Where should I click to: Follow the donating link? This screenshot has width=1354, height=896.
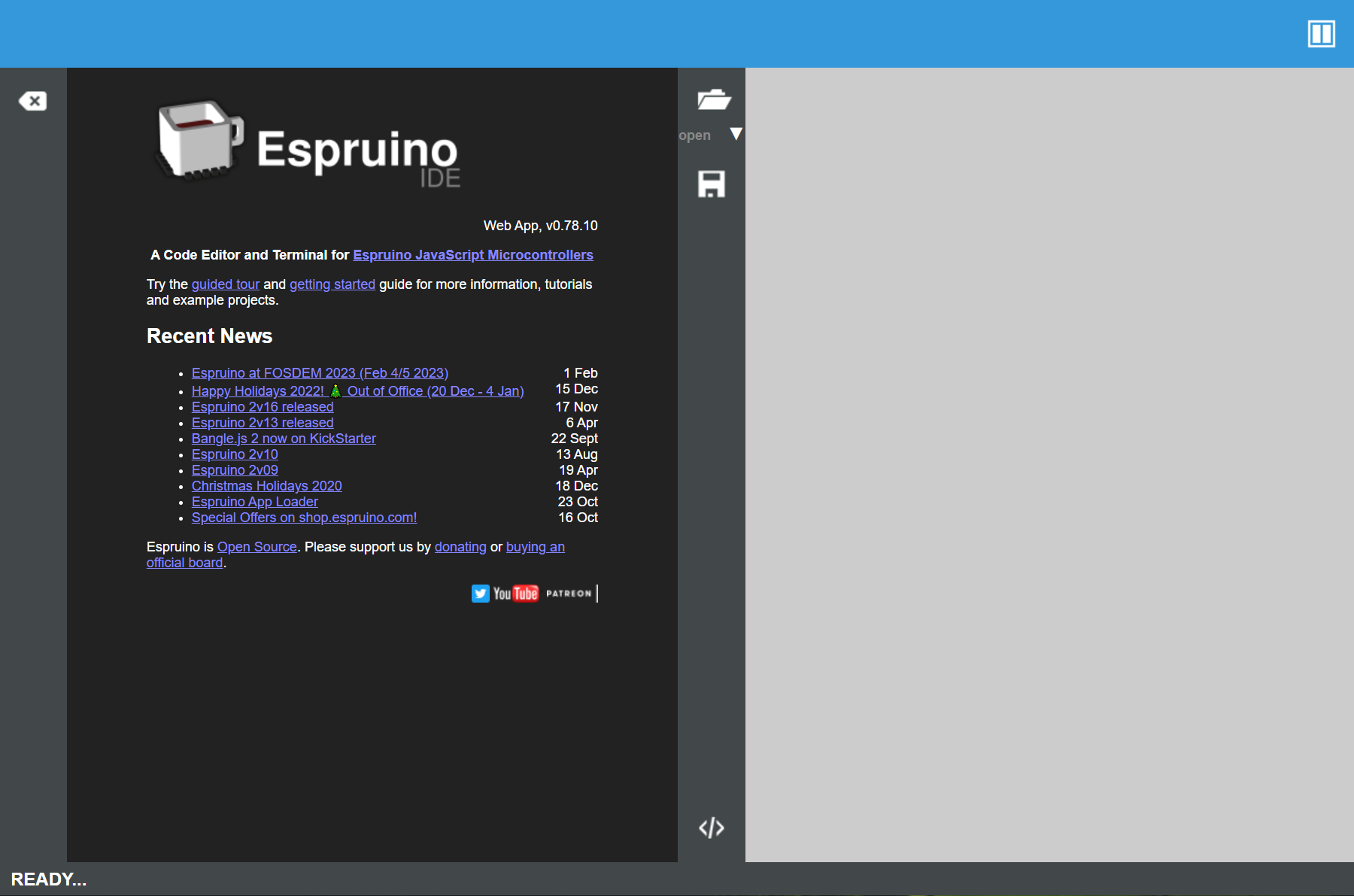460,547
